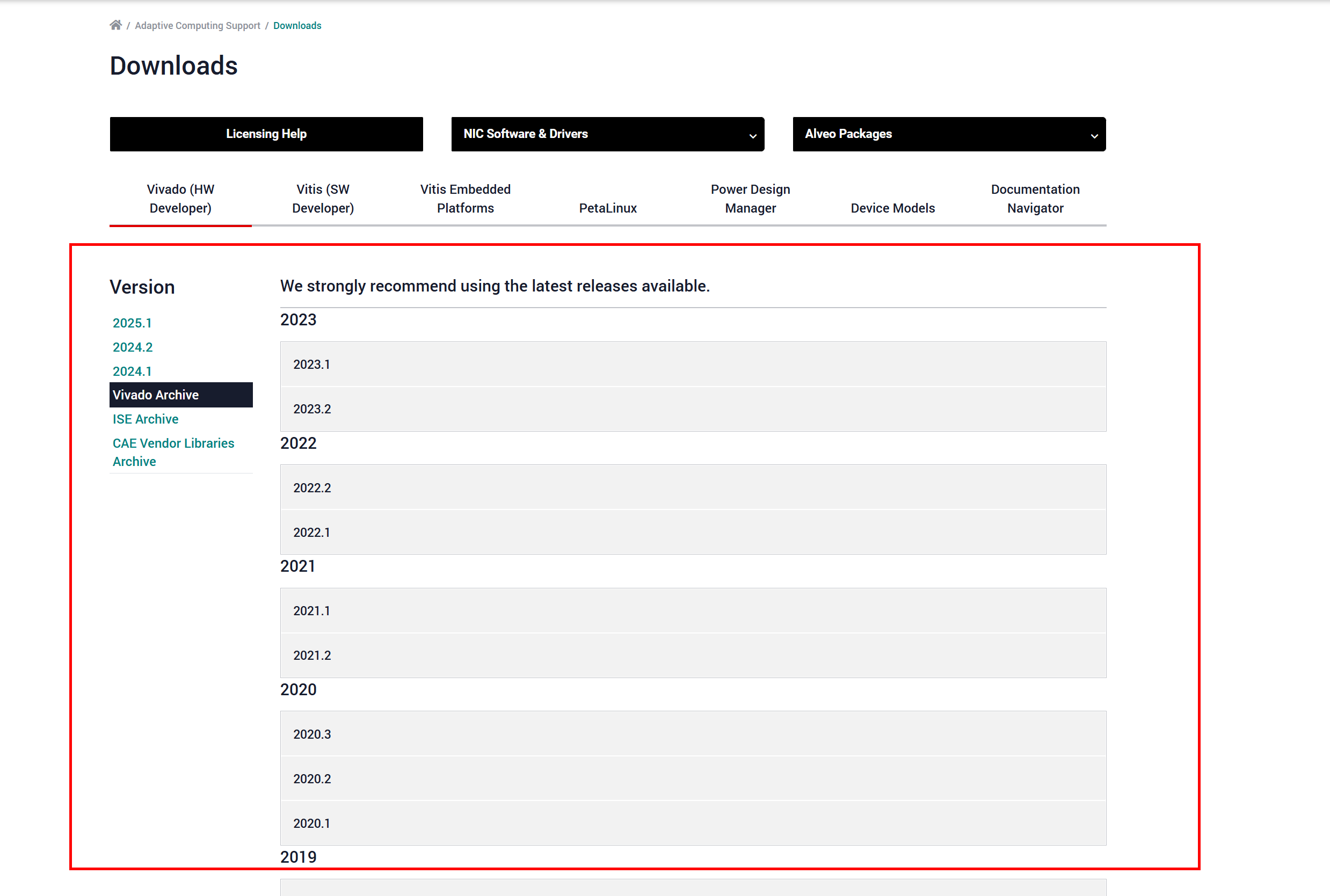The image size is (1330, 896).
Task: Click the home icon in breadcrumb
Action: point(115,25)
